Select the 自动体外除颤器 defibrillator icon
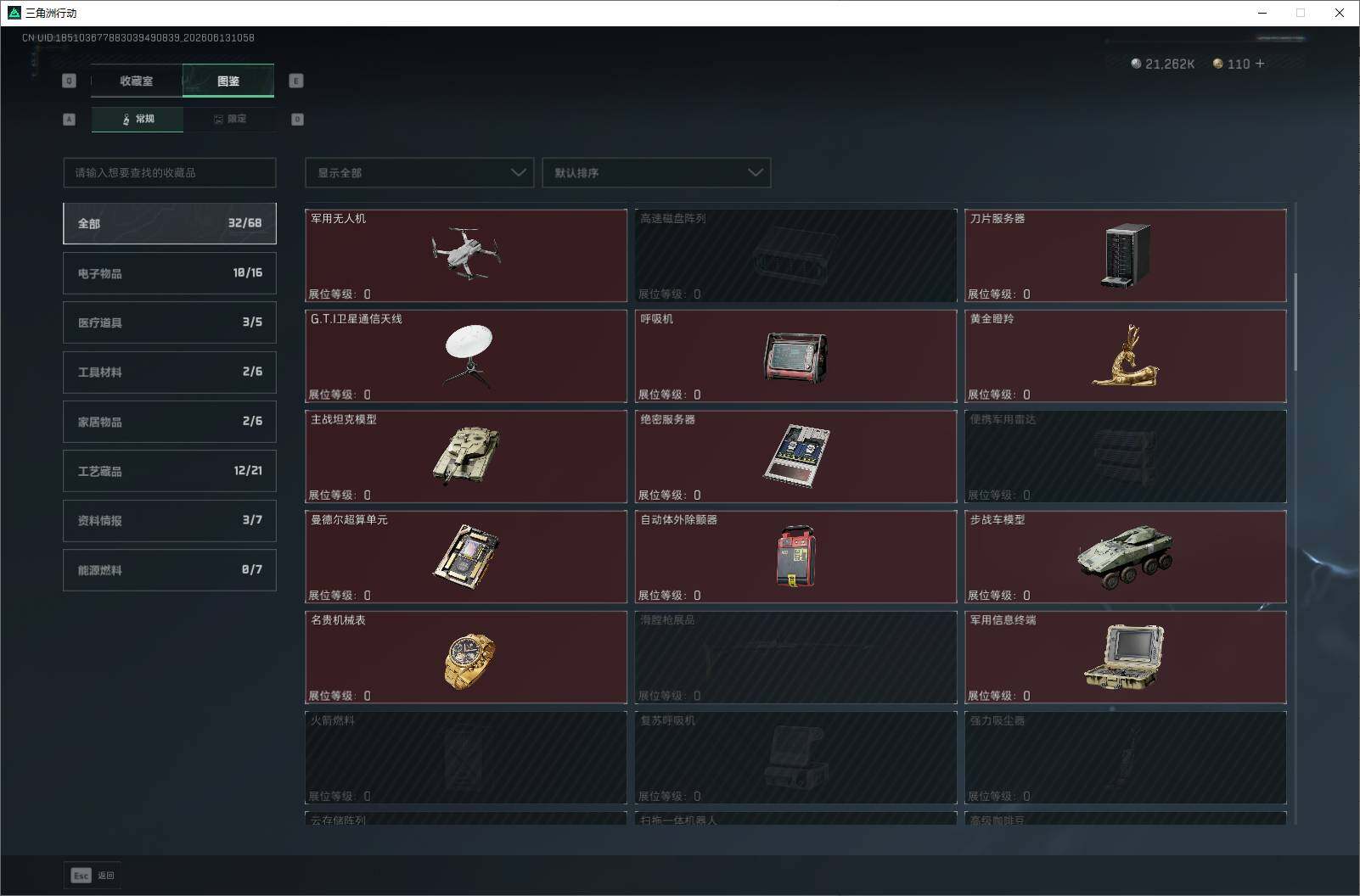This screenshot has width=1360, height=896. (795, 556)
